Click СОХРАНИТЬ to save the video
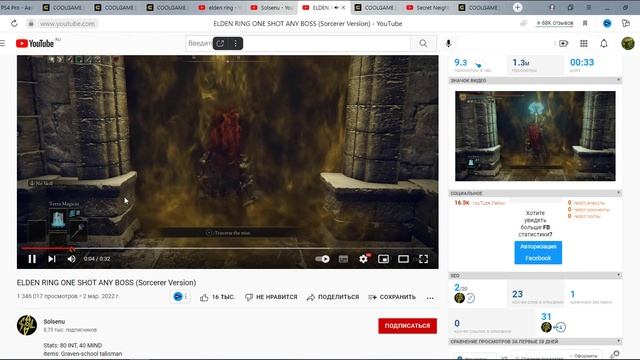This screenshot has height=360, width=640. tap(392, 297)
